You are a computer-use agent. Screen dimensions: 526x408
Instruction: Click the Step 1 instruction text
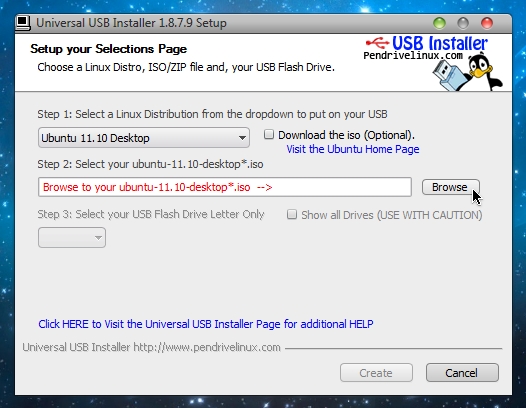(x=212, y=114)
